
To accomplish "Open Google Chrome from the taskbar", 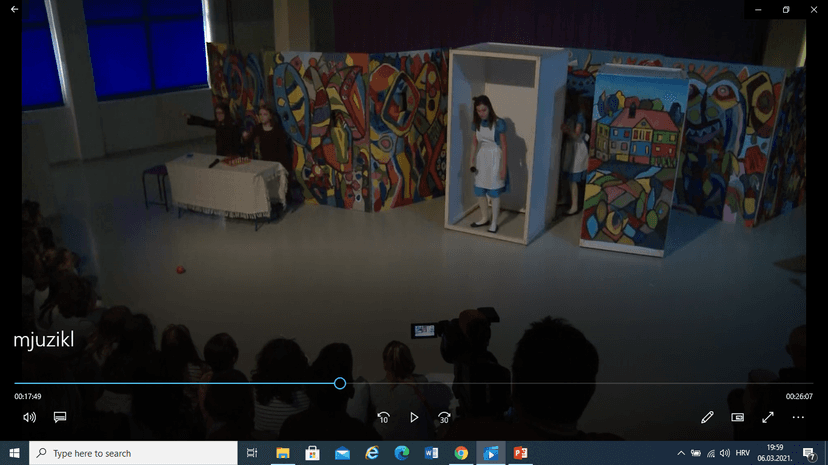I will 461,453.
